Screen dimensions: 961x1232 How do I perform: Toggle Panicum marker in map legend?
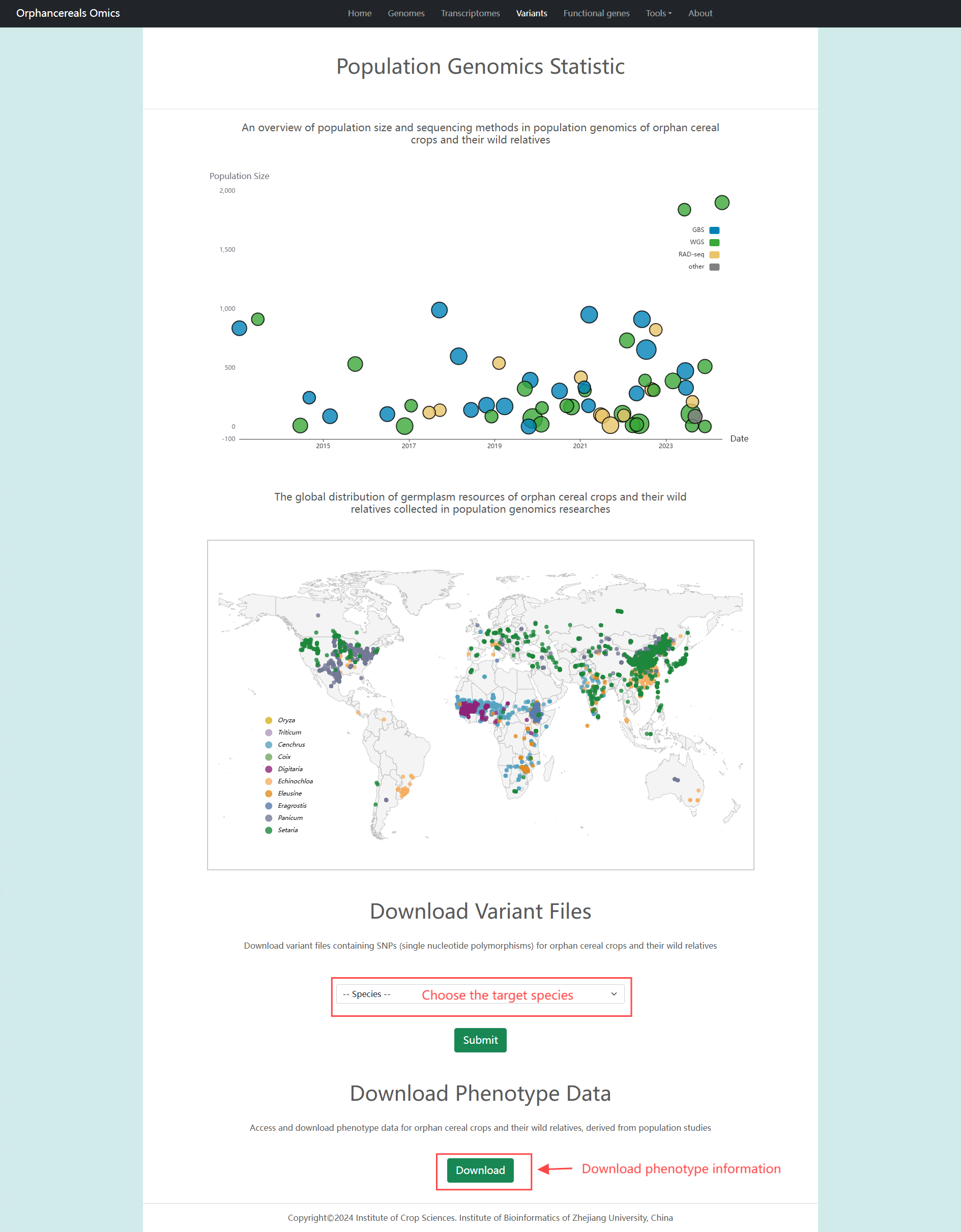click(x=269, y=818)
